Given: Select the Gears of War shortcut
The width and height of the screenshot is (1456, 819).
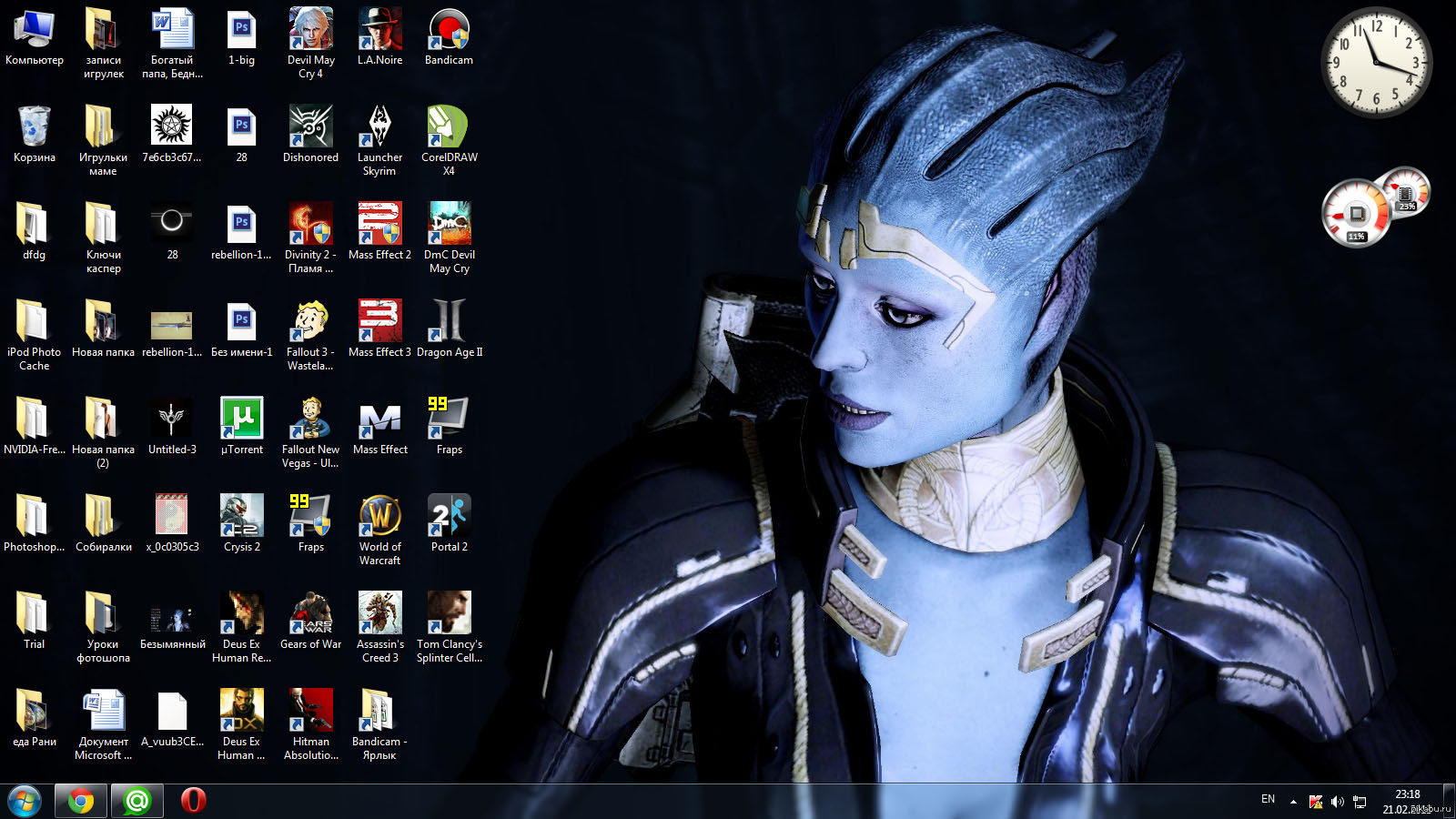Looking at the screenshot, I should click(x=311, y=622).
